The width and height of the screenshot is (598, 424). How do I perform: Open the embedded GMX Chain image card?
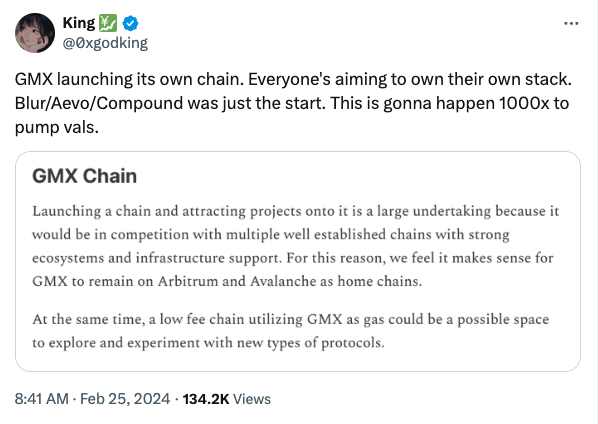pos(298,261)
